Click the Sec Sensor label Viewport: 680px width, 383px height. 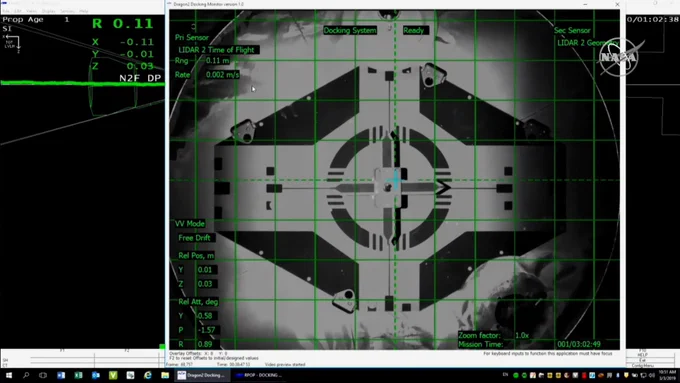pos(572,30)
